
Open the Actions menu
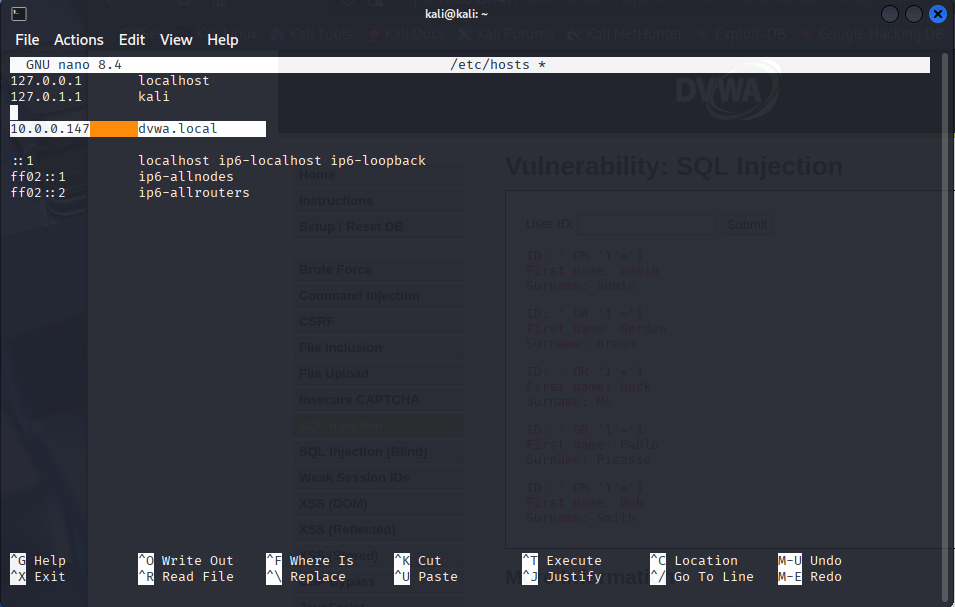click(x=79, y=40)
